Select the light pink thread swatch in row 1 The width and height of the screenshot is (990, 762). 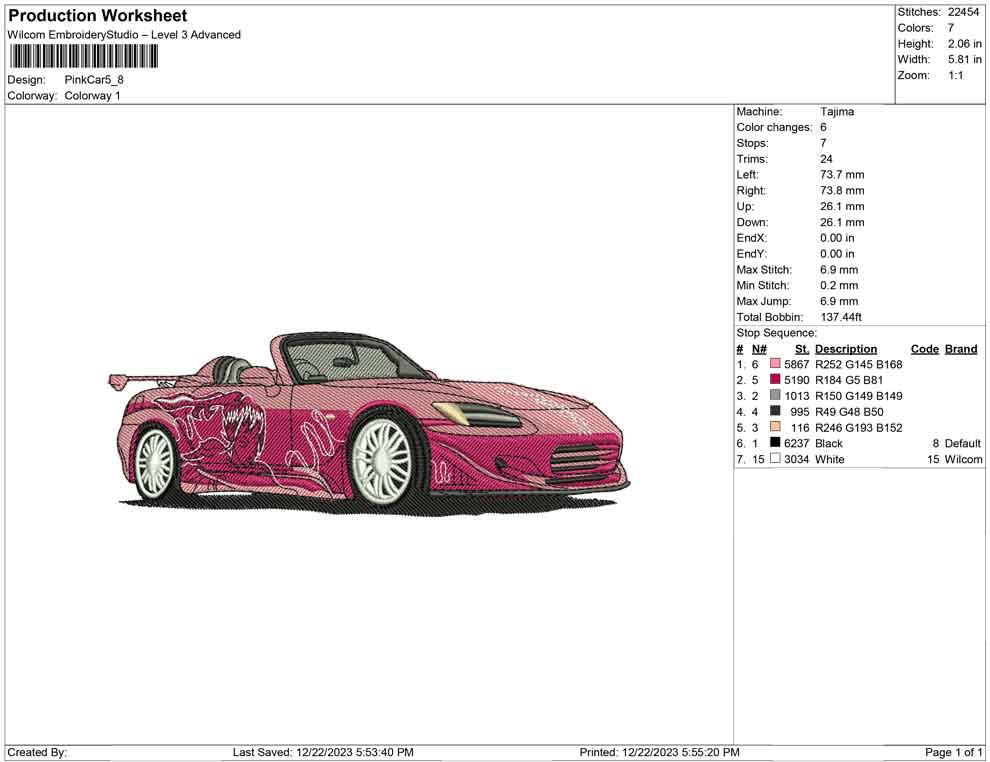click(x=773, y=364)
